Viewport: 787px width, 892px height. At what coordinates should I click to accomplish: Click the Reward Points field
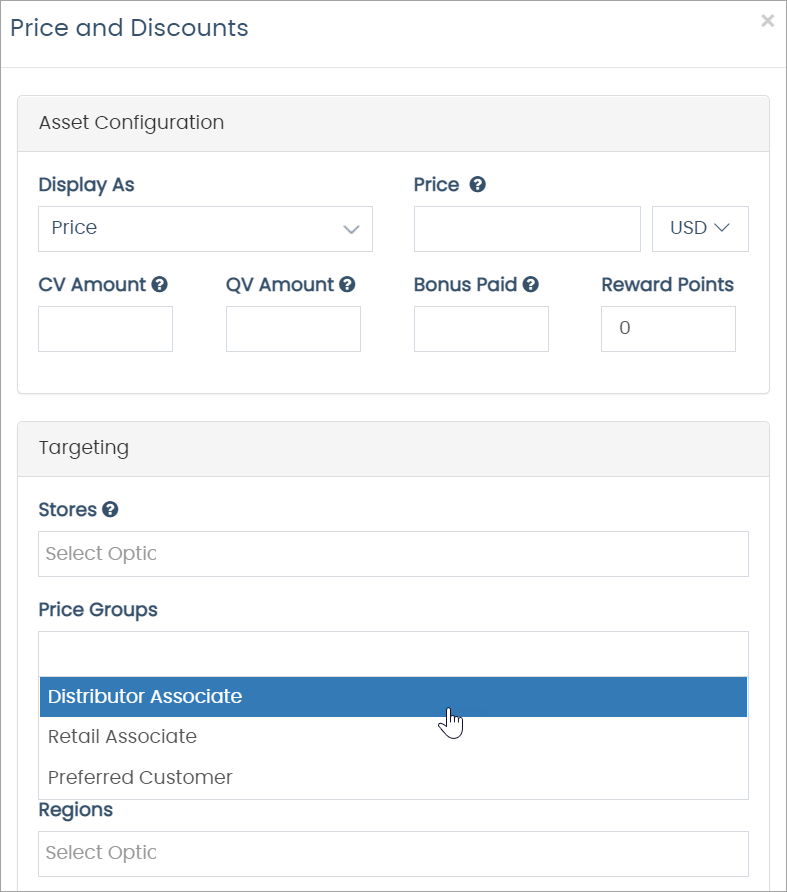668,329
